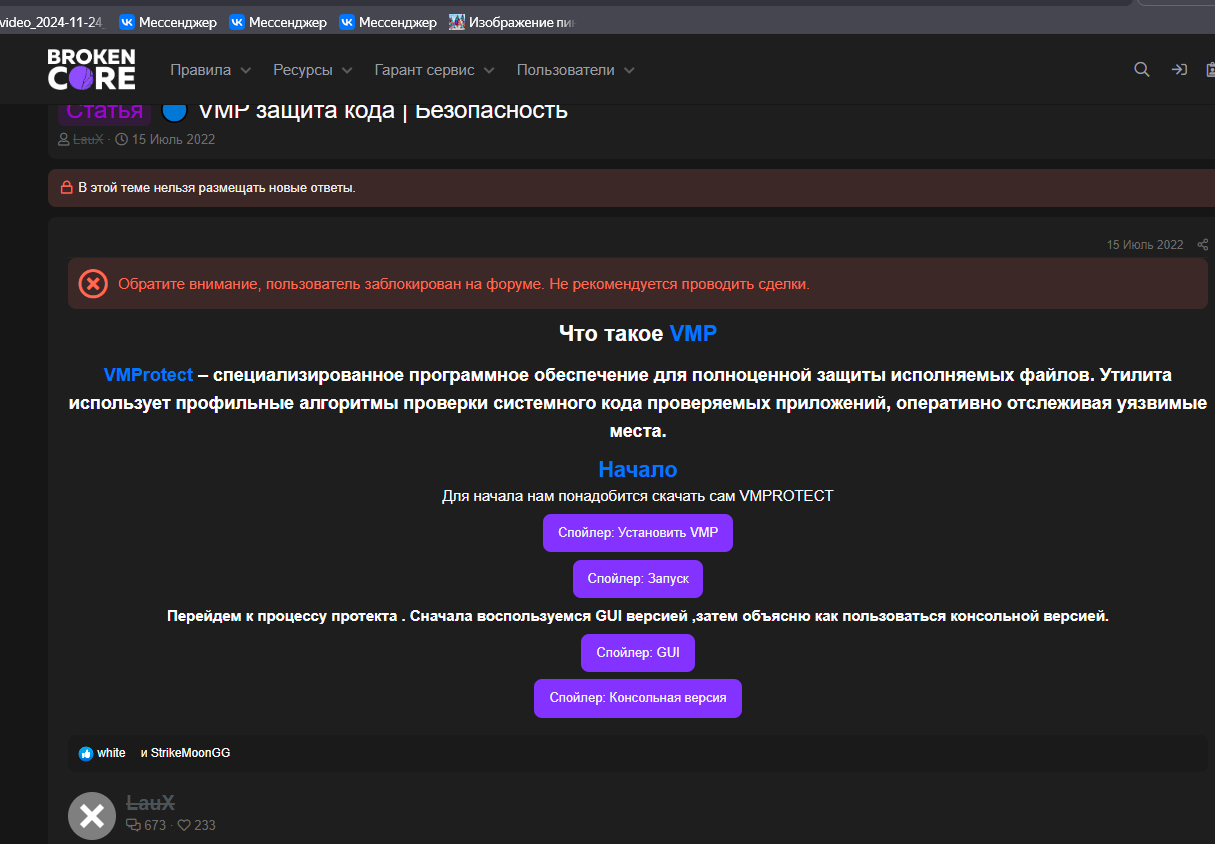1215x844 pixels.
Task: Expand the Ресурсы dropdown menu
Action: 312,70
